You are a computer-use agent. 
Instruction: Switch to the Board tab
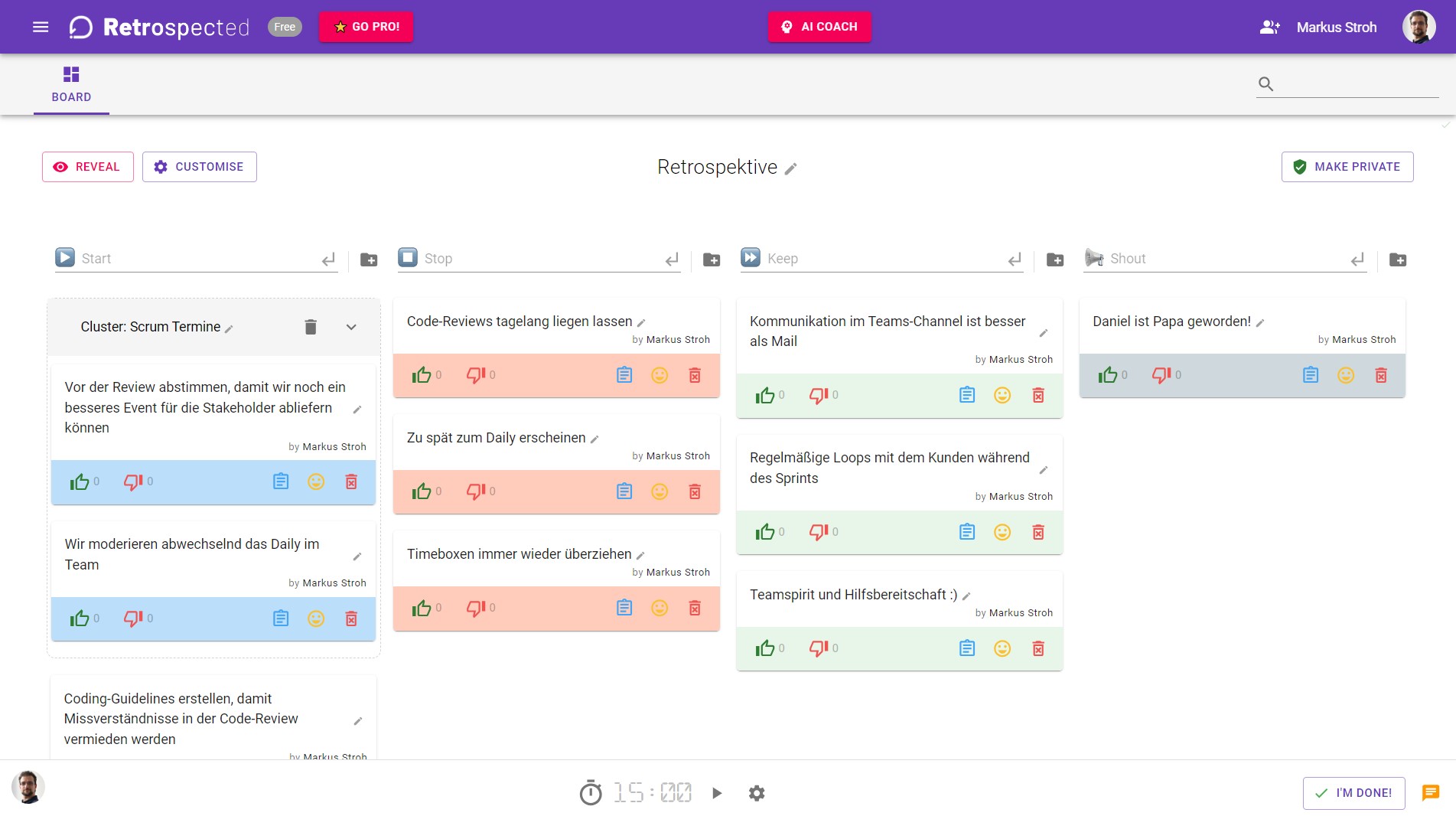71,84
